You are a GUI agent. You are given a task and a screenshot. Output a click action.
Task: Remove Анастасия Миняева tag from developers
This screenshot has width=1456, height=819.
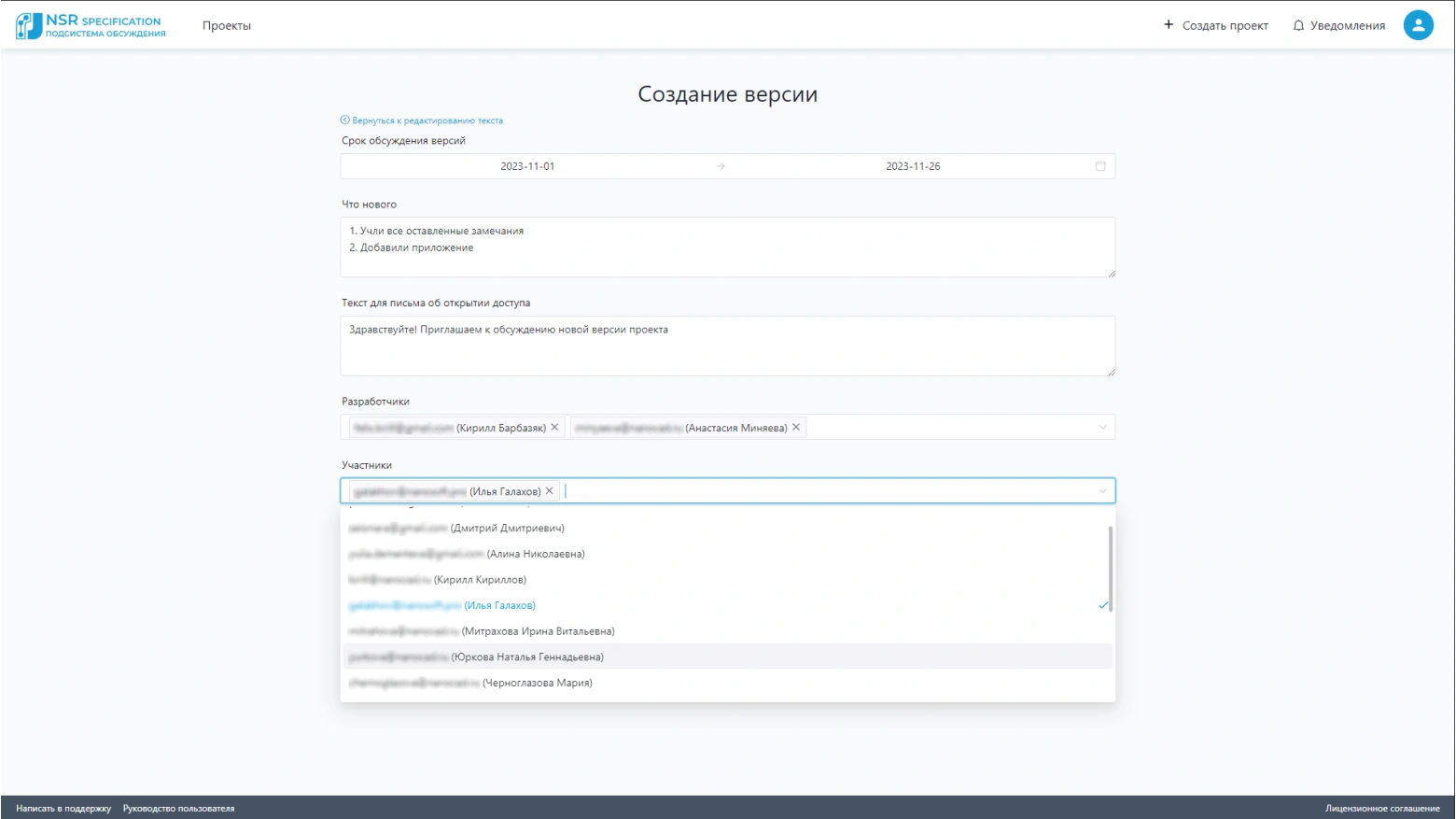click(x=796, y=428)
